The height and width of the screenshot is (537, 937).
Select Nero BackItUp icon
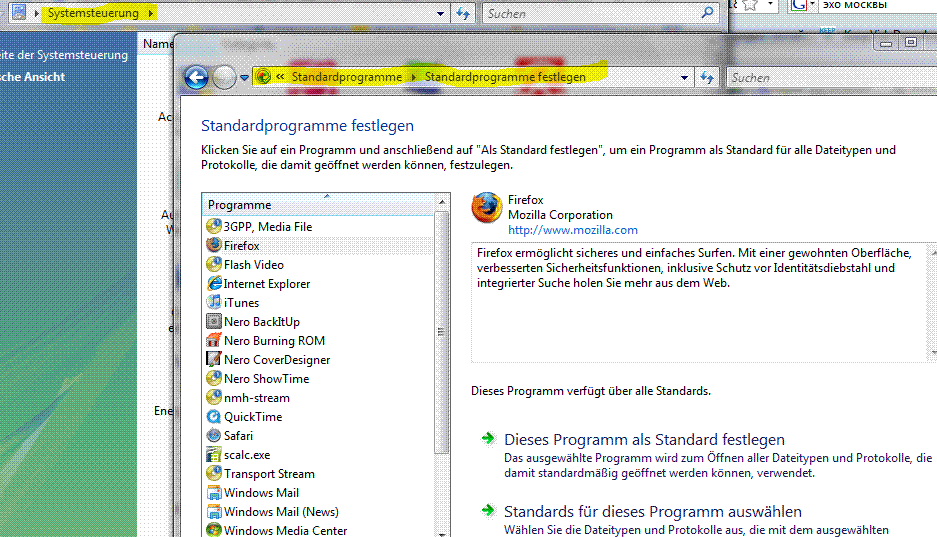[x=214, y=321]
